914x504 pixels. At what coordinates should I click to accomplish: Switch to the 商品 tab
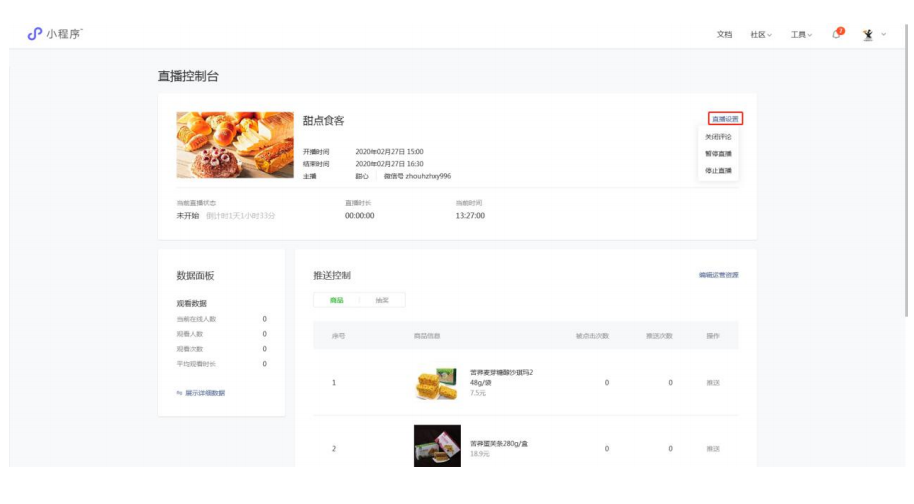[x=336, y=301]
